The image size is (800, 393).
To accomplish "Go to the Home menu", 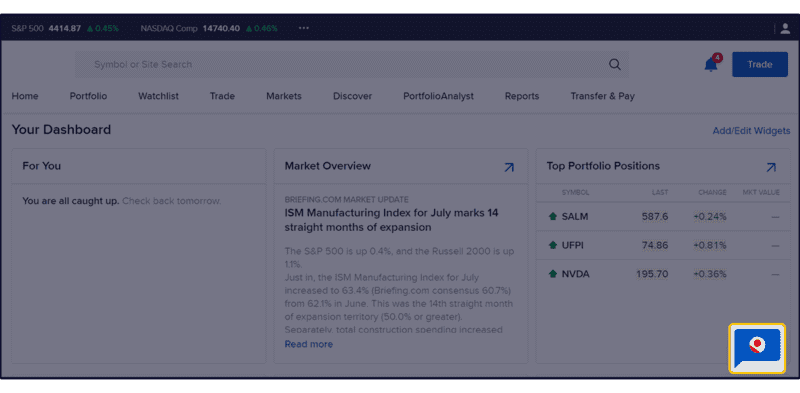I will point(25,96).
